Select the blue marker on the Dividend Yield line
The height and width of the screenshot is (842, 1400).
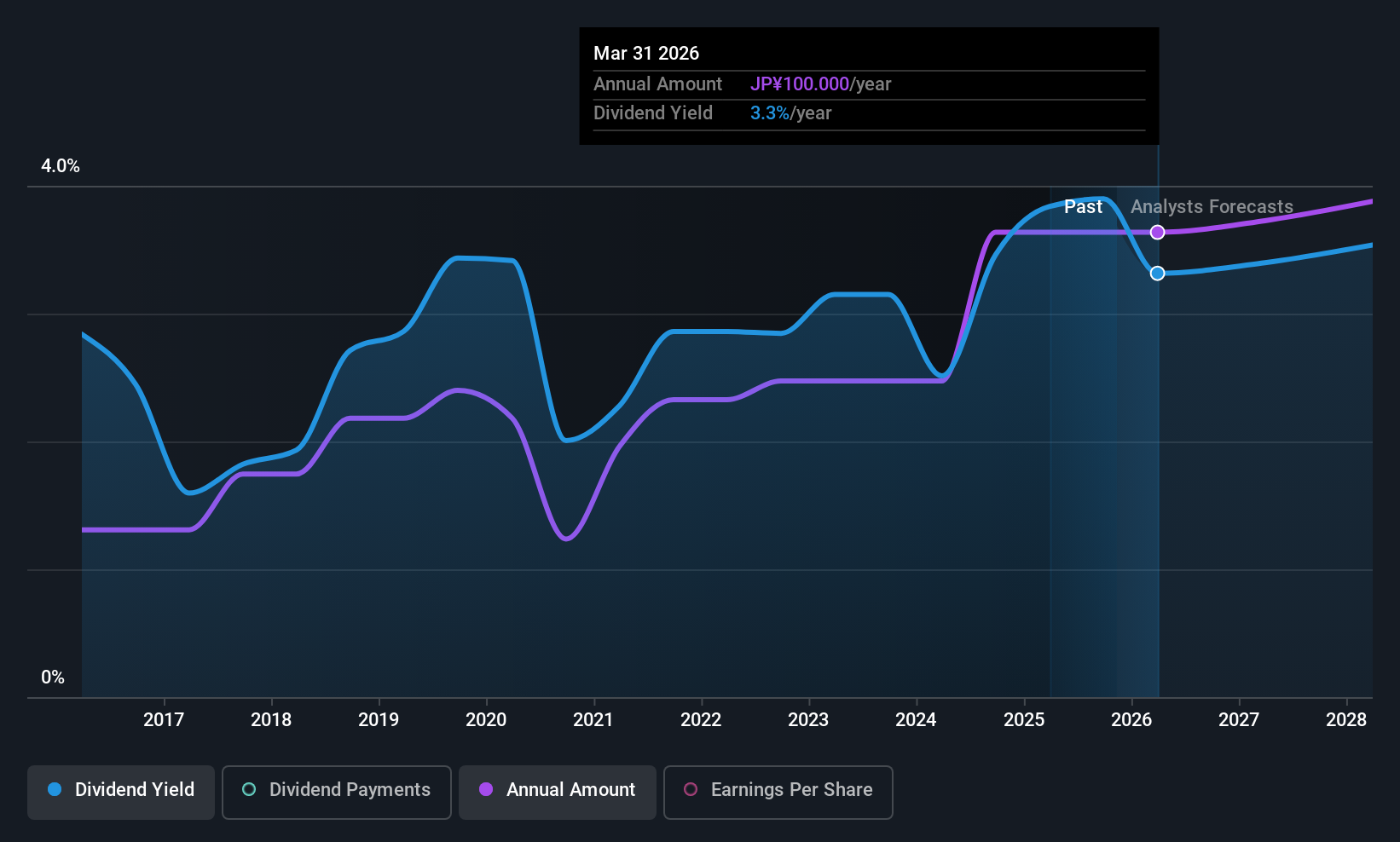pyautogui.click(x=1157, y=274)
